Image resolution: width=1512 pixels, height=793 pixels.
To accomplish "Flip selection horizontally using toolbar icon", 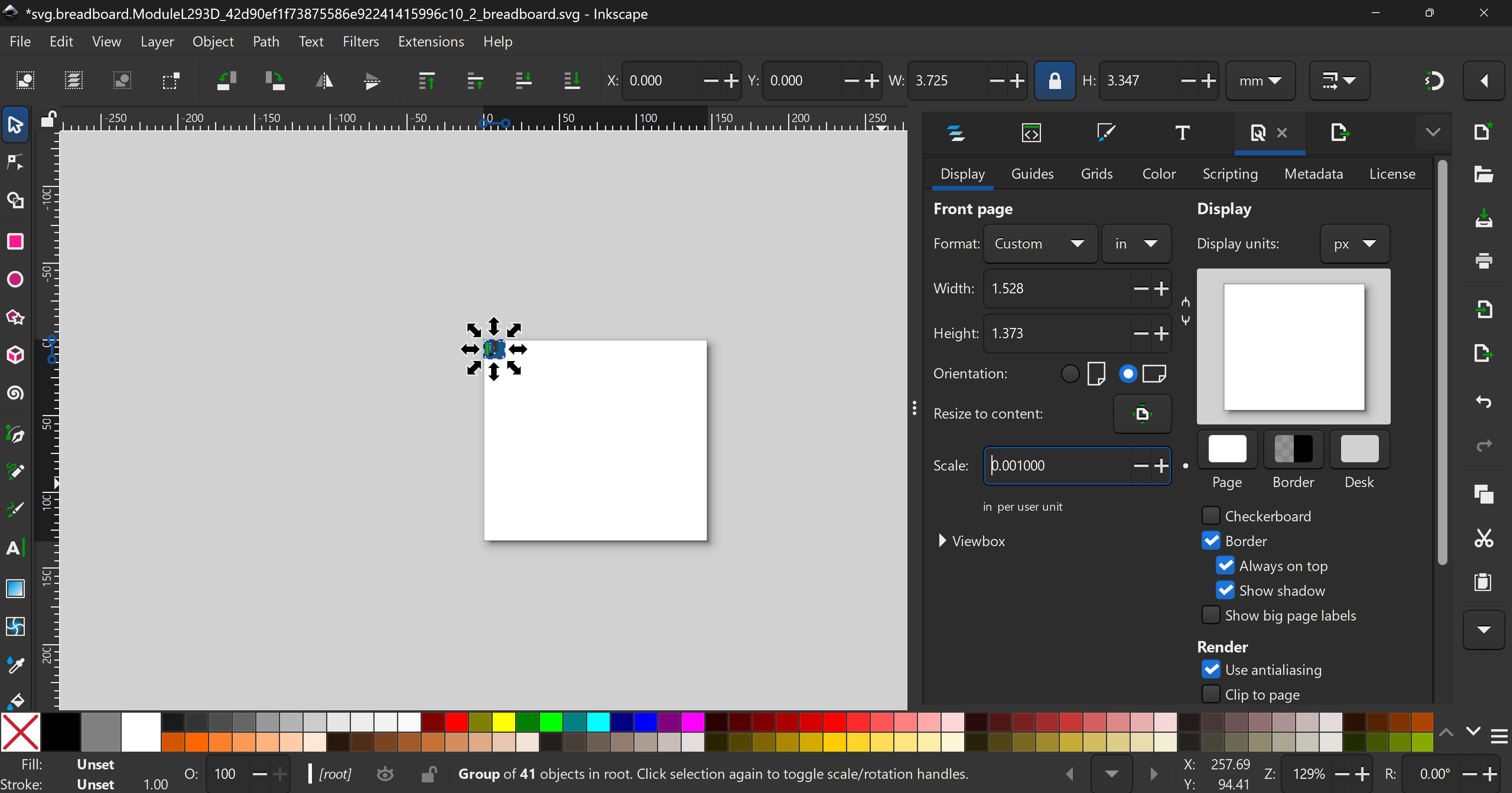I will pyautogui.click(x=324, y=81).
